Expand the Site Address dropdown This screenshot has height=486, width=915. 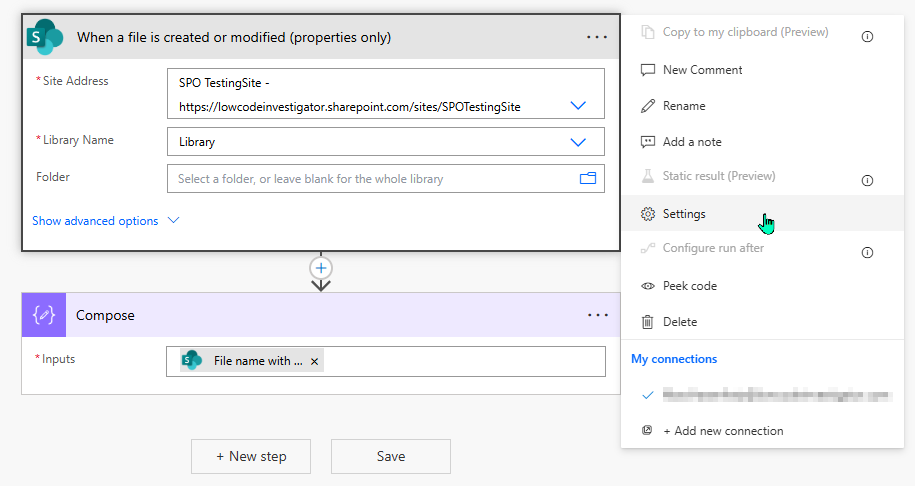(x=578, y=105)
